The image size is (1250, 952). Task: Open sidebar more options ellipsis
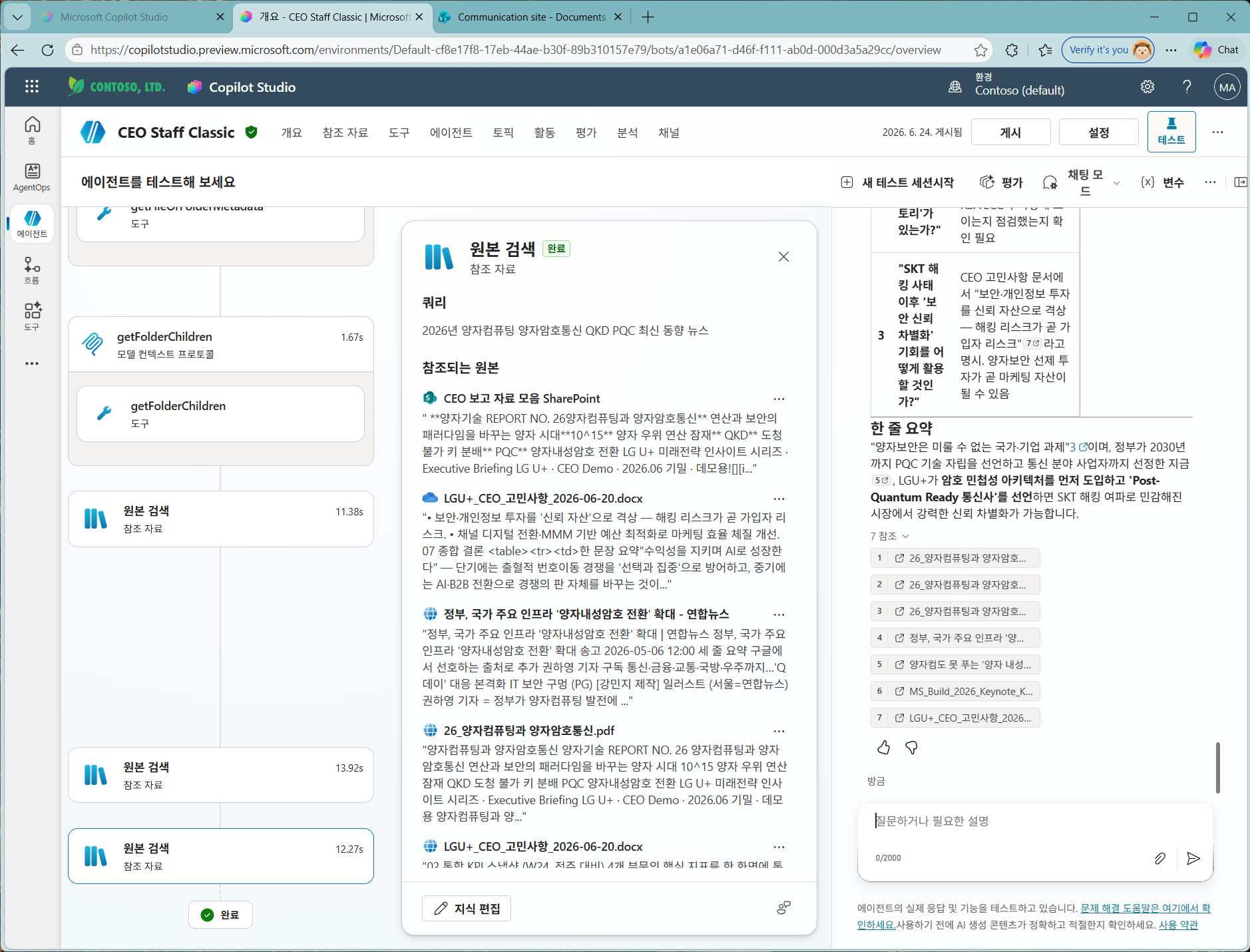32,363
